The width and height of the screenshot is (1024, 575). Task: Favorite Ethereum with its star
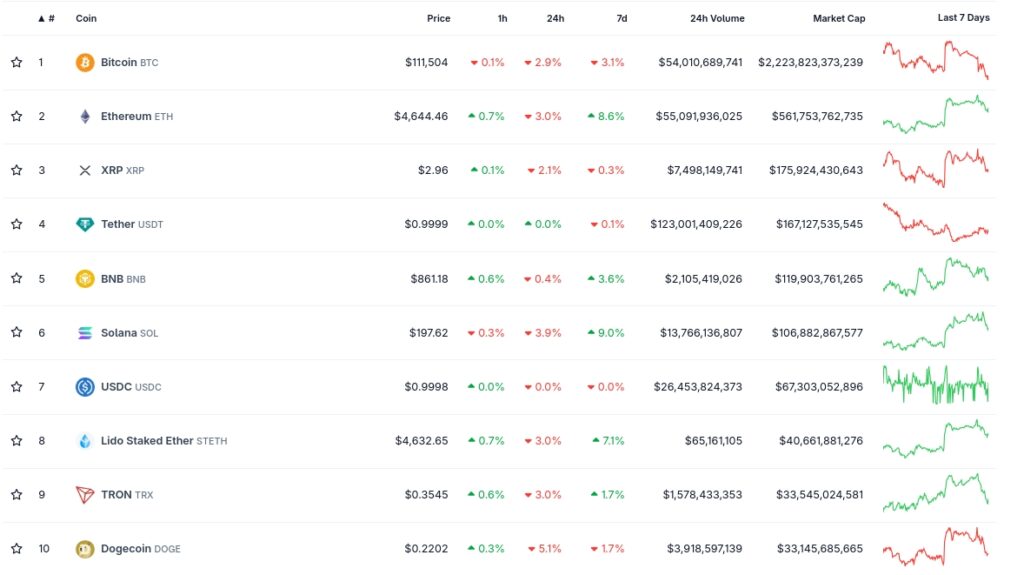tap(16, 116)
